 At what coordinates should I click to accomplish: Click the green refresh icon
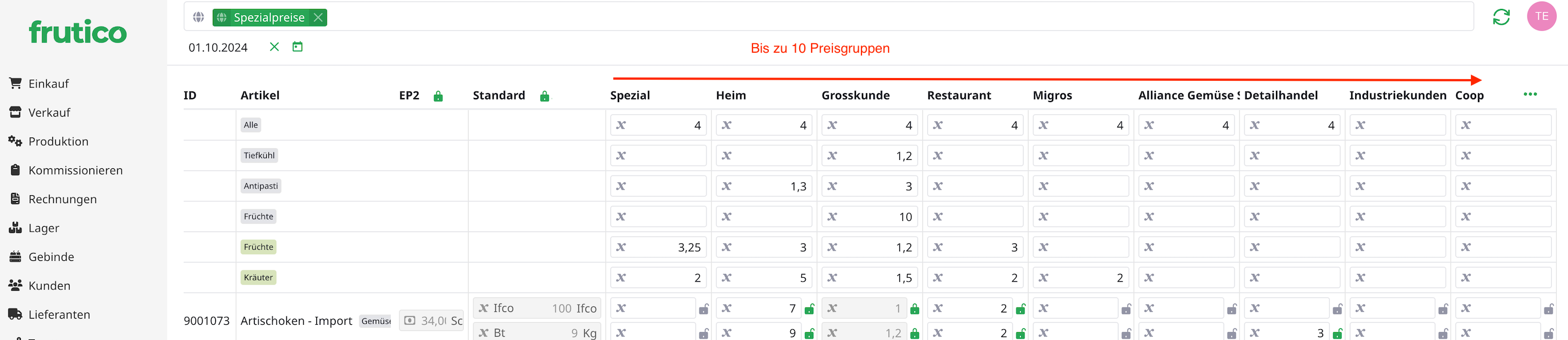click(x=1501, y=17)
